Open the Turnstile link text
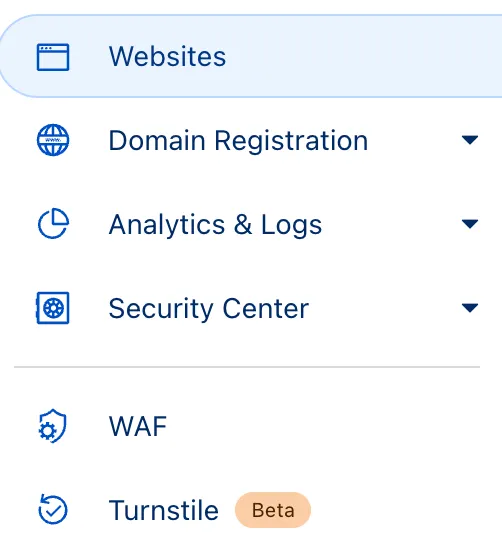The width and height of the screenshot is (502, 554). point(164,510)
